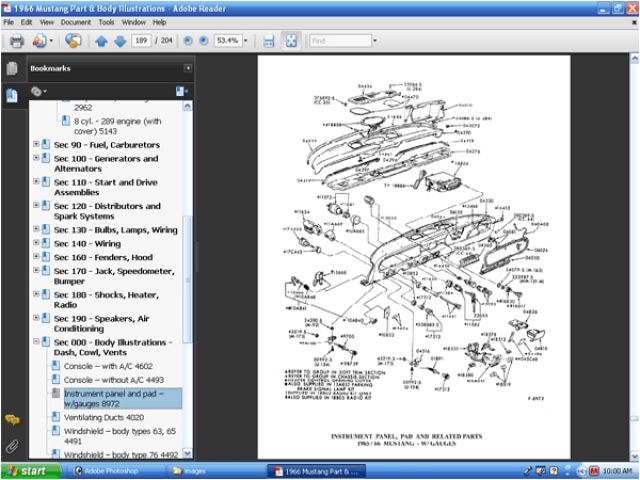Click the page number input field
This screenshot has height=480, width=640.
tap(141, 41)
